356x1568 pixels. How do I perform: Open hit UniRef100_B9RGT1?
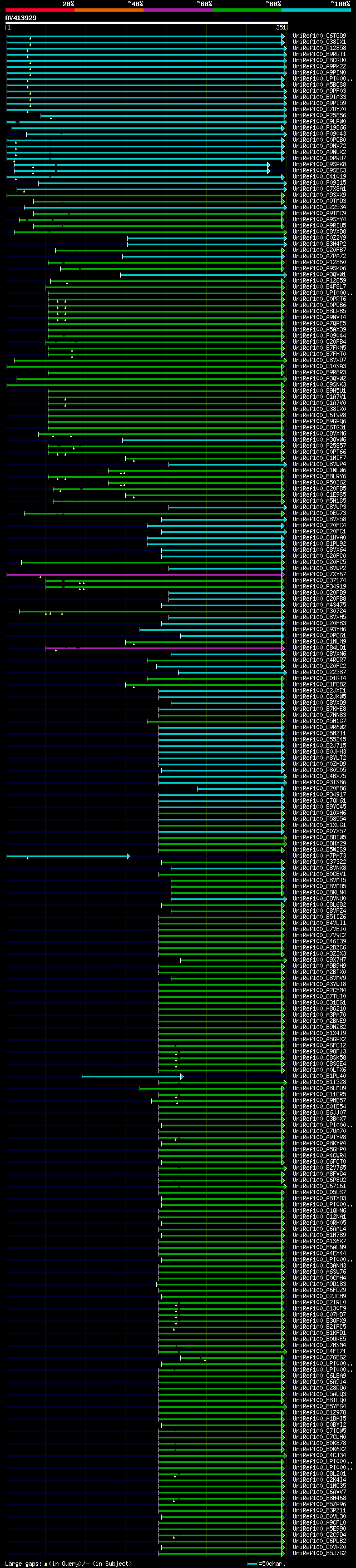(319, 54)
